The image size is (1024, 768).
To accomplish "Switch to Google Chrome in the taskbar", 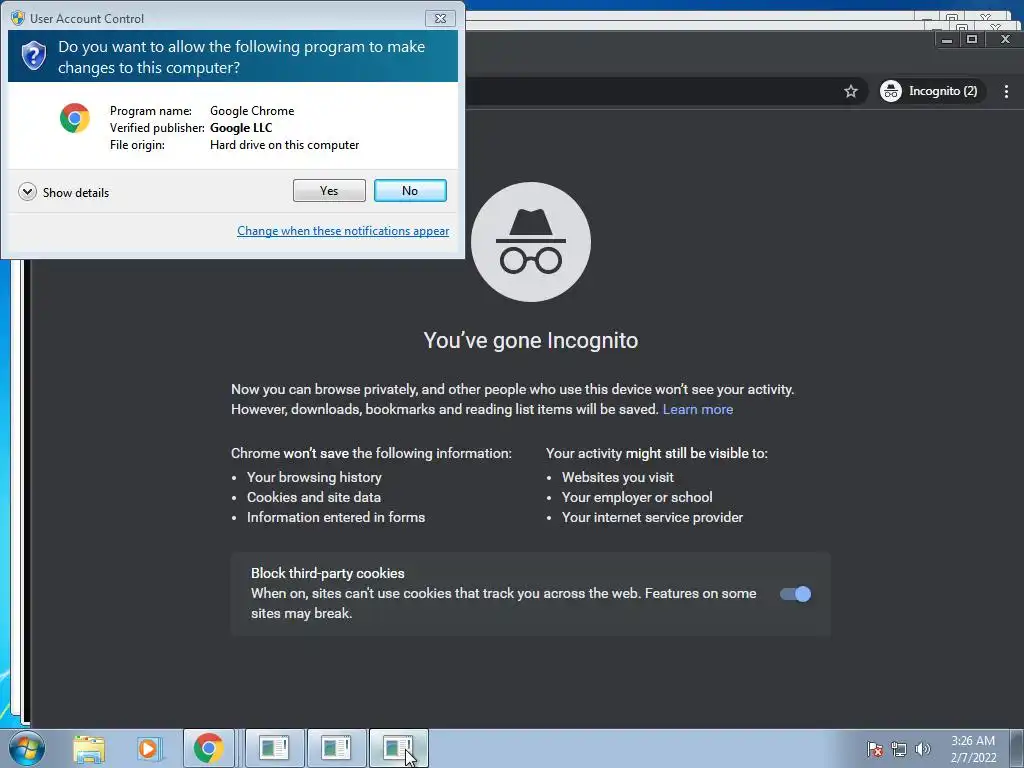I will pyautogui.click(x=208, y=748).
